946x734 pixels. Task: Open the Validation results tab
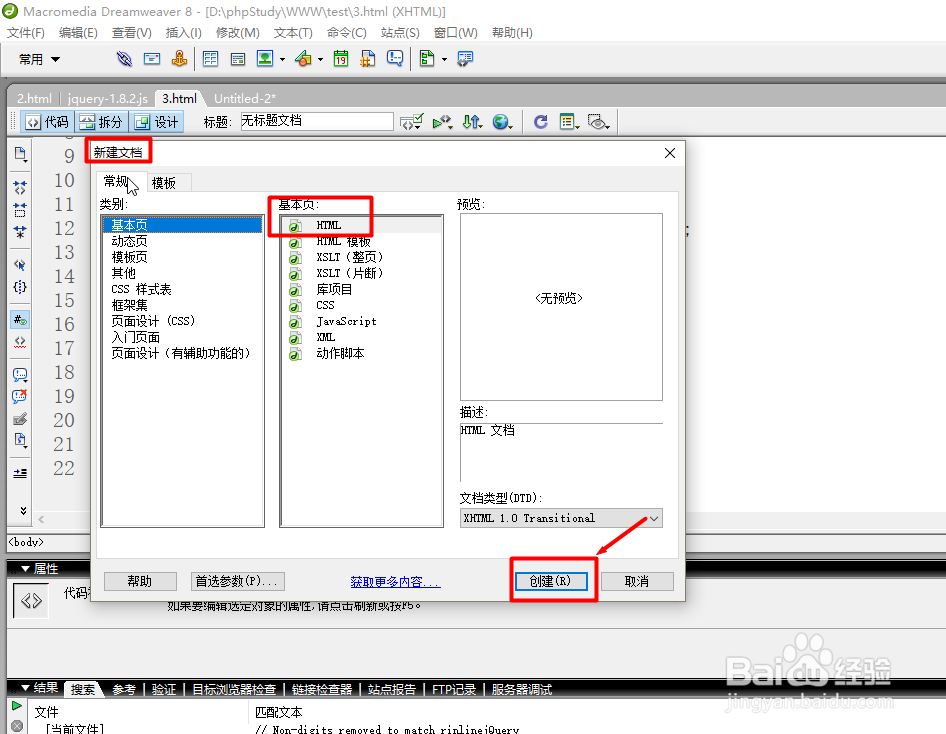(163, 689)
